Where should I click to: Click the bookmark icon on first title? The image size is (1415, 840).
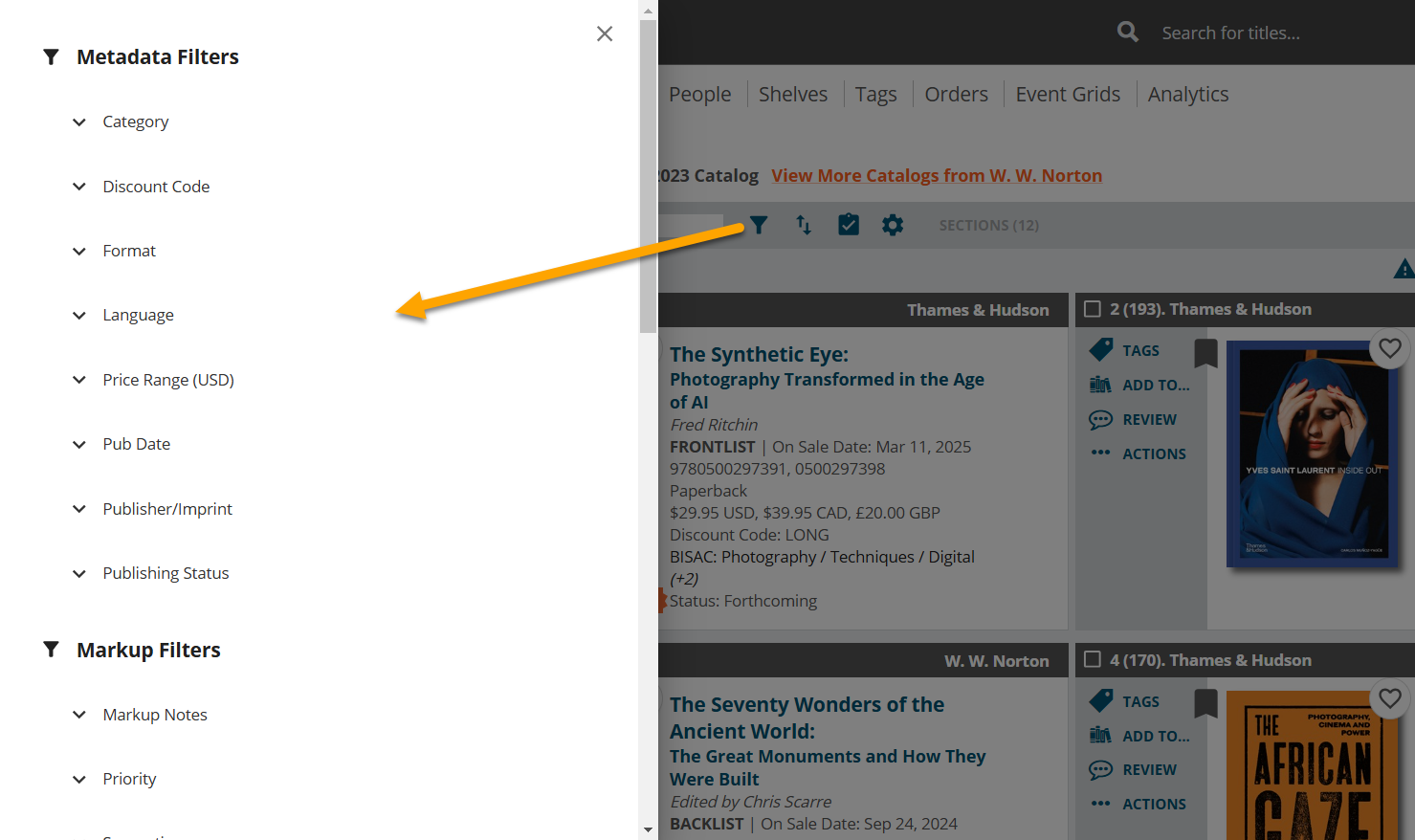pyautogui.click(x=1205, y=353)
